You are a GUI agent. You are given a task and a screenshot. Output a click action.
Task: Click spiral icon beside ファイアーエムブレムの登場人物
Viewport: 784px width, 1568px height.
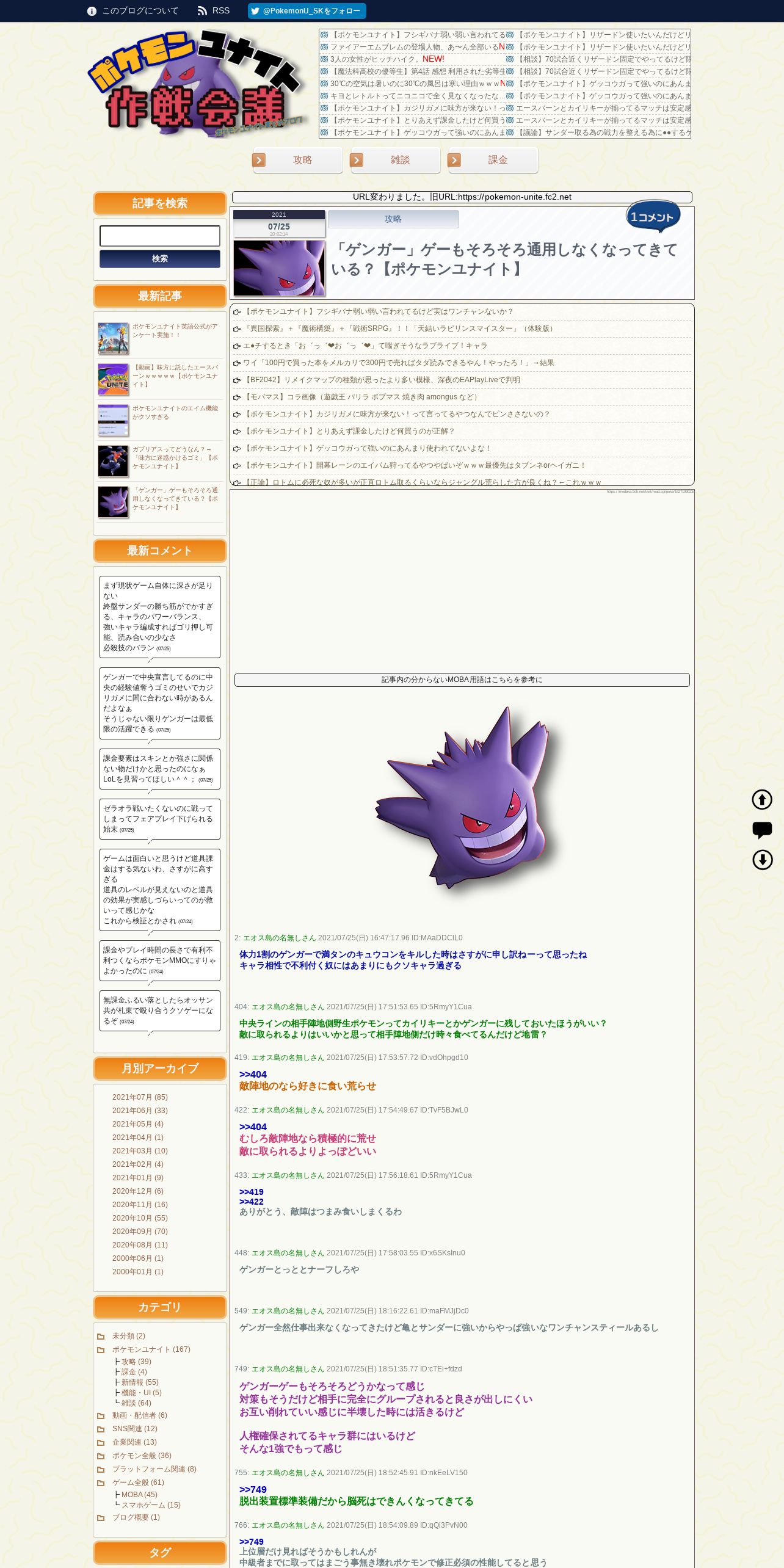[324, 47]
